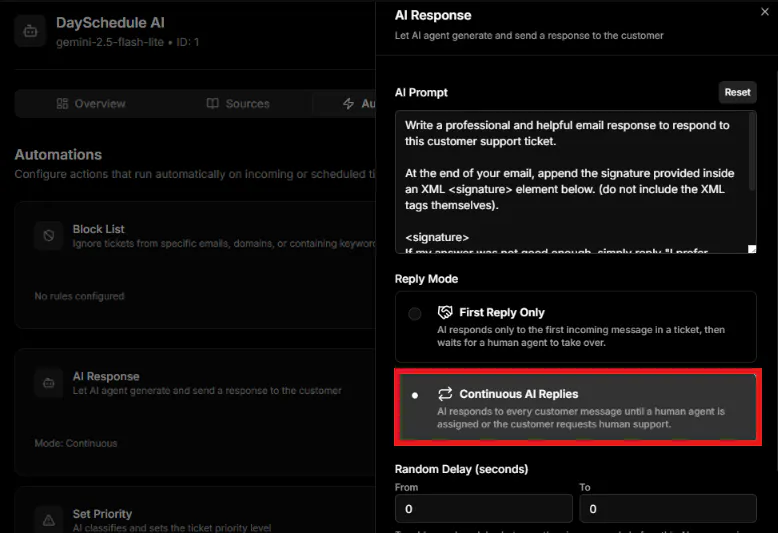The width and height of the screenshot is (778, 533).
Task: Open the Overview tab
Action: [91, 103]
